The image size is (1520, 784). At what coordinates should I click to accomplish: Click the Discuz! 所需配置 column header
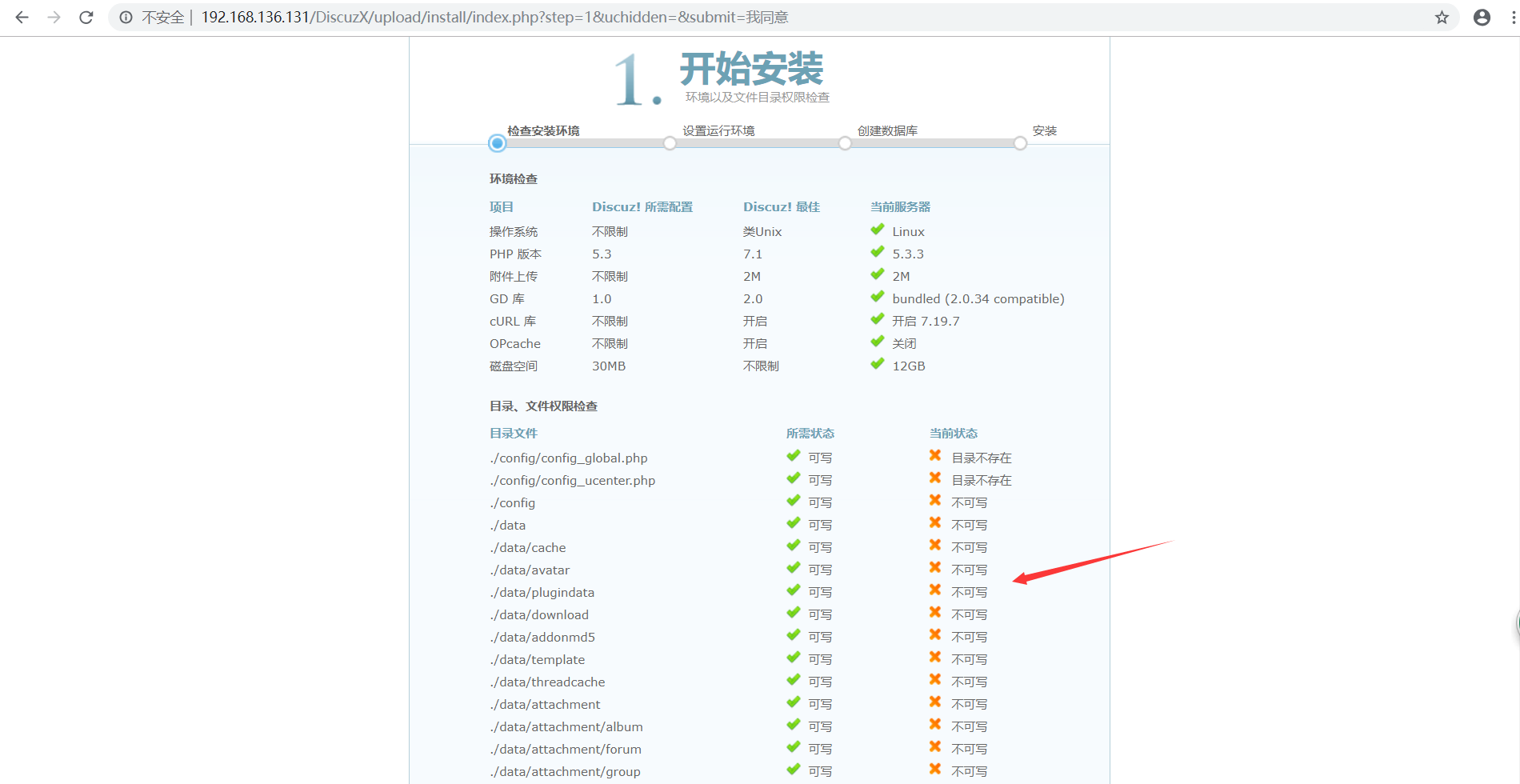pos(642,207)
